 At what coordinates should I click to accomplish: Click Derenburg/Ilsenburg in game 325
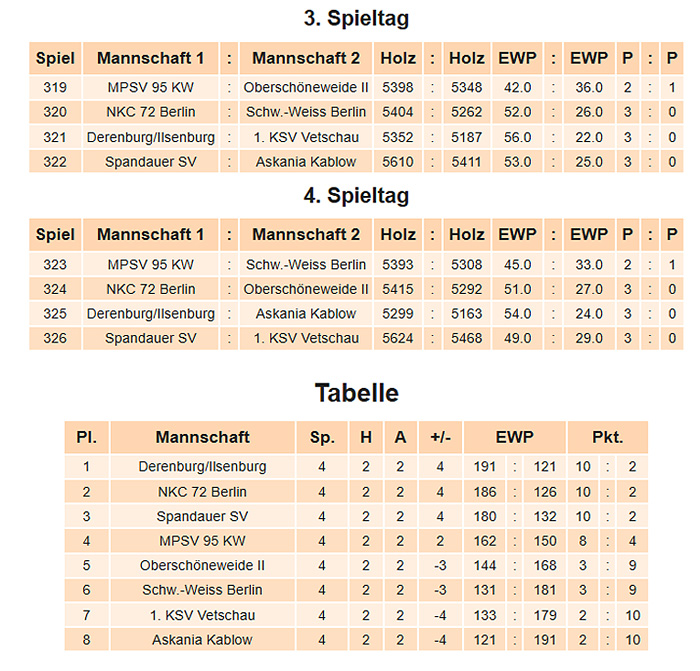(150, 314)
